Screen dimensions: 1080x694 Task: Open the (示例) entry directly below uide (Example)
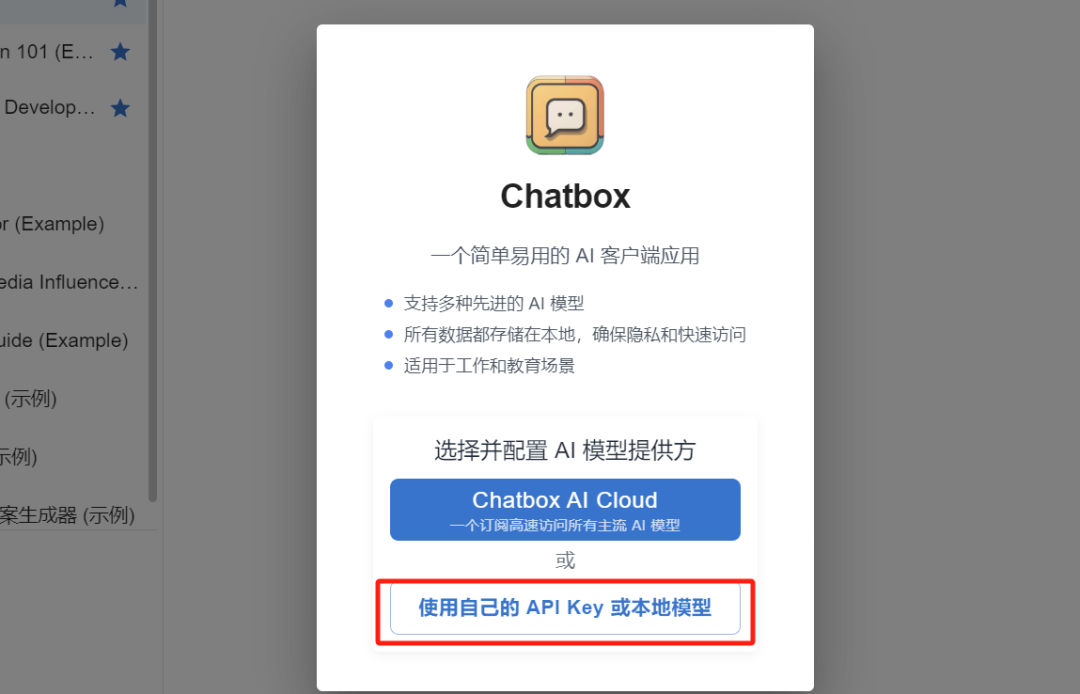tap(30, 398)
